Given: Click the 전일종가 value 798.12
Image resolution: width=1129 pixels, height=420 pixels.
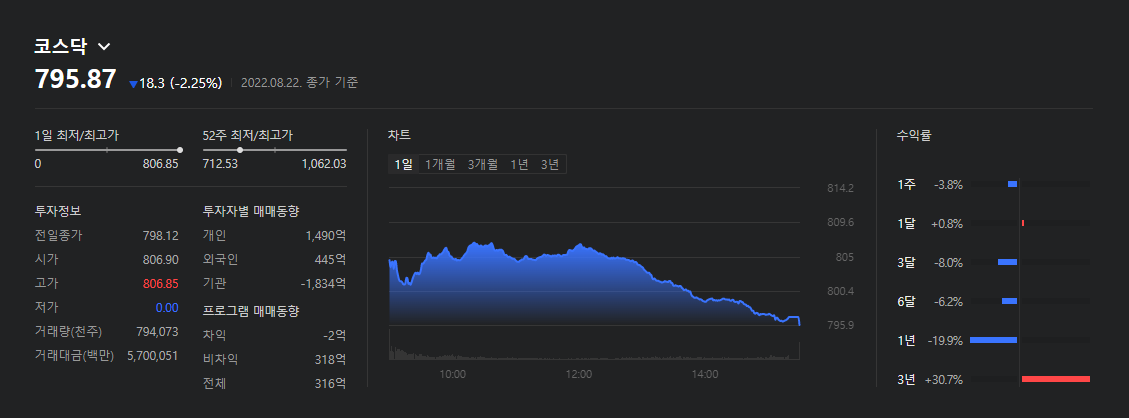Looking at the screenshot, I should [x=161, y=235].
